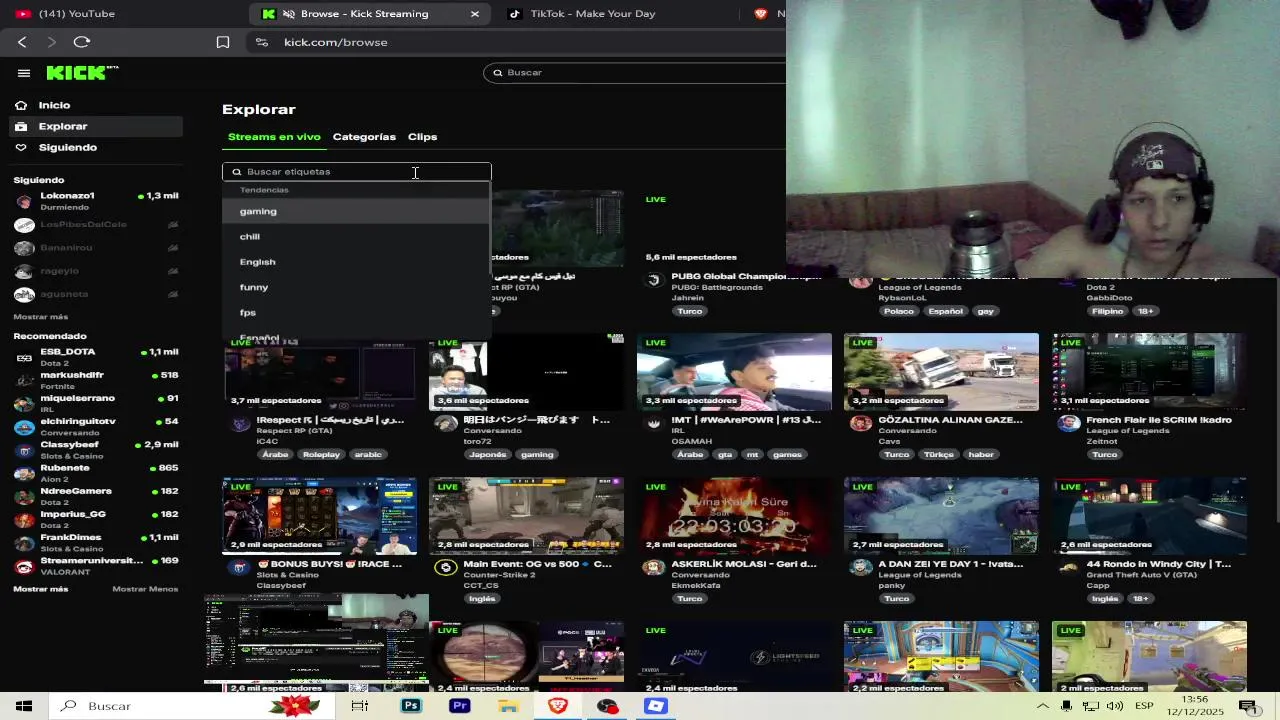Switch to Streams en vivo tab

pyautogui.click(x=274, y=137)
